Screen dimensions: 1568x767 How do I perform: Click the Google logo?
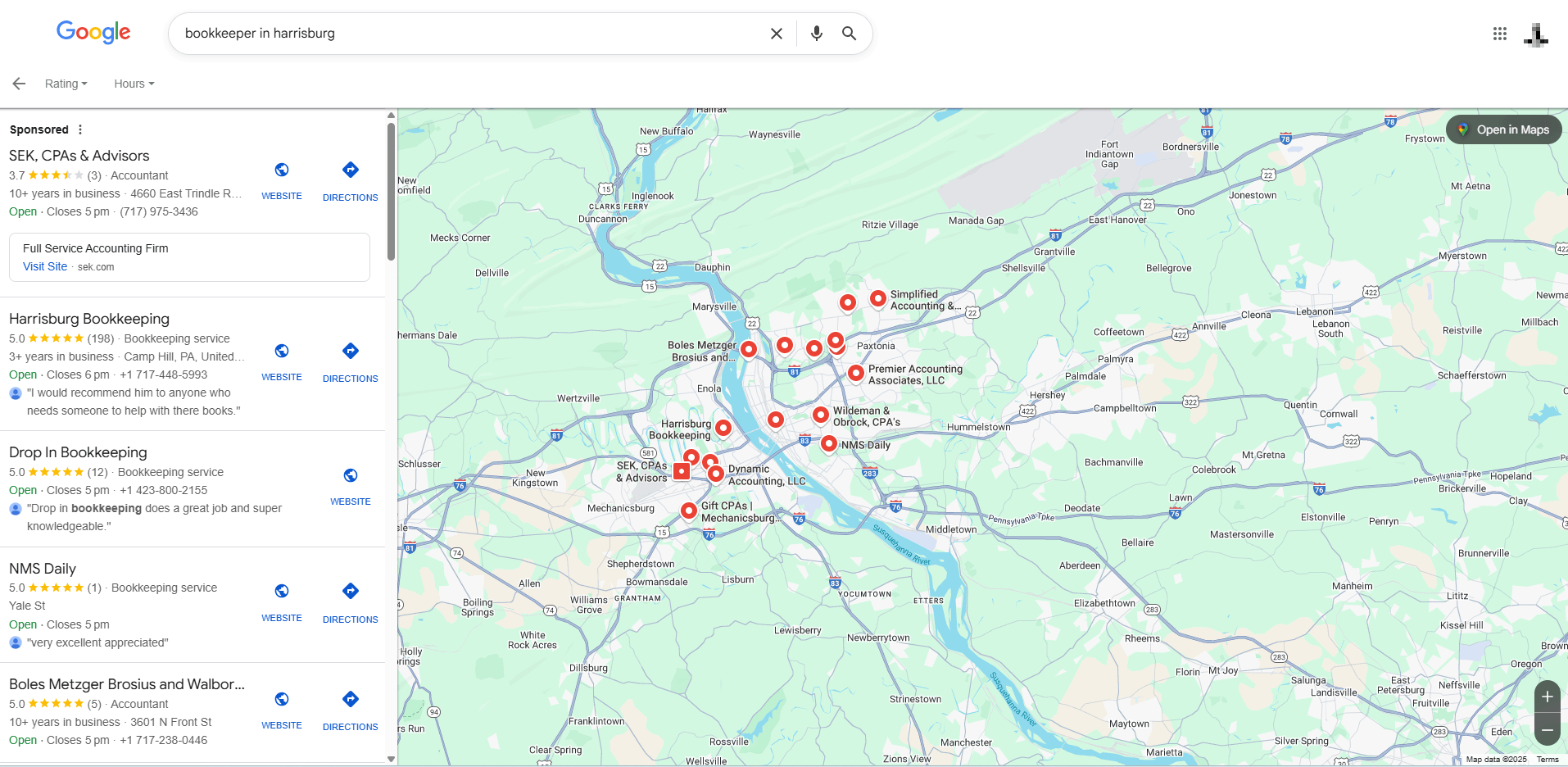(93, 32)
